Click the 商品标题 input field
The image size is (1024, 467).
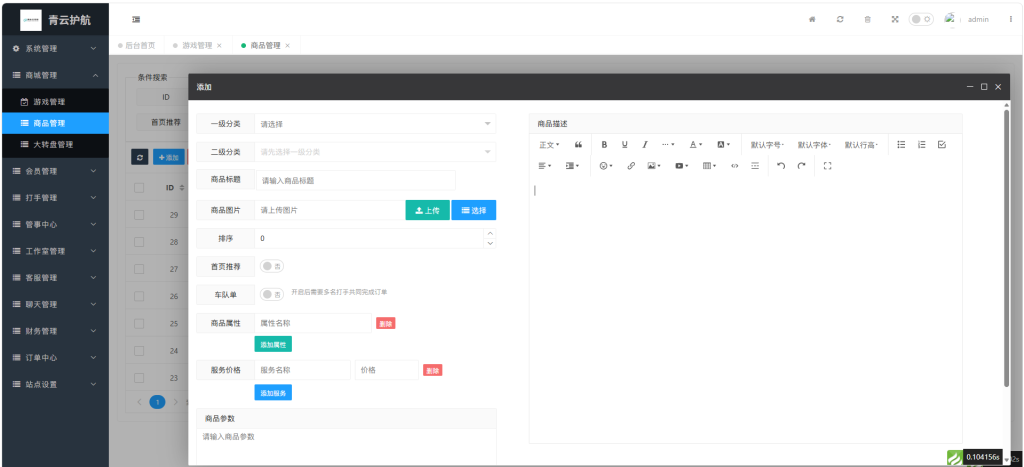[x=355, y=181]
